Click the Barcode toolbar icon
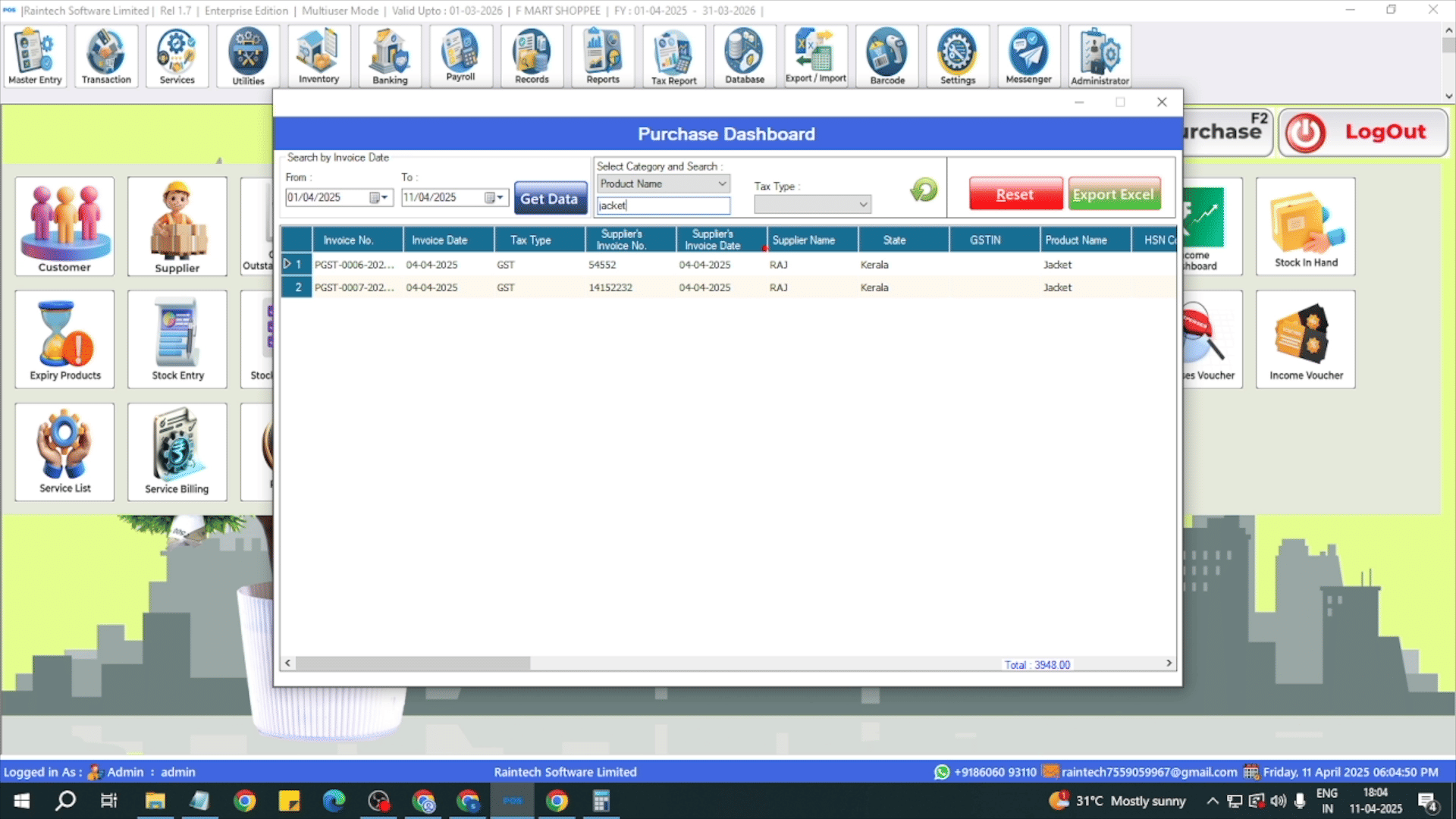The image size is (1456, 819). (x=887, y=56)
